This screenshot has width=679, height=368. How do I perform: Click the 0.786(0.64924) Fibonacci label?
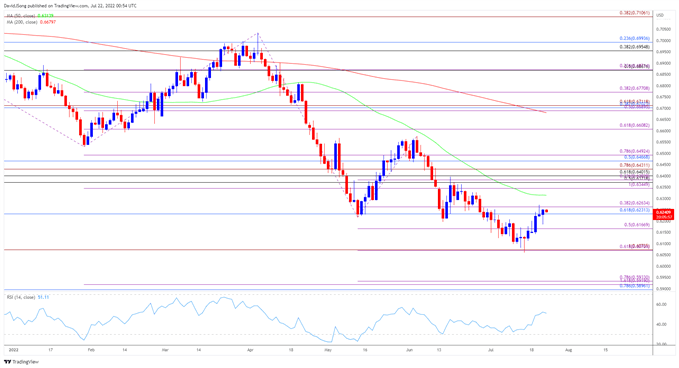(634, 151)
